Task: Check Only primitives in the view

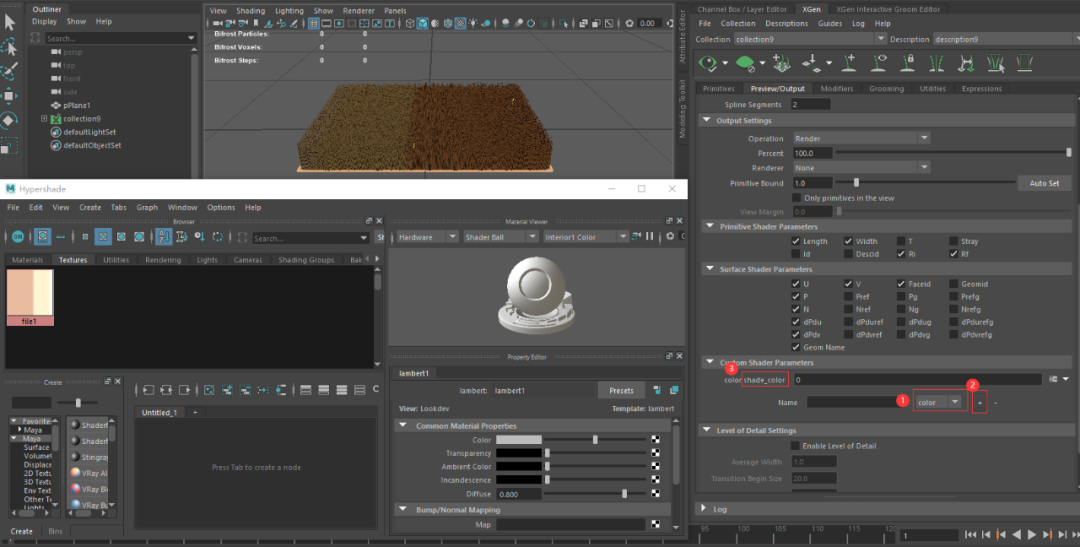Action: click(795, 198)
